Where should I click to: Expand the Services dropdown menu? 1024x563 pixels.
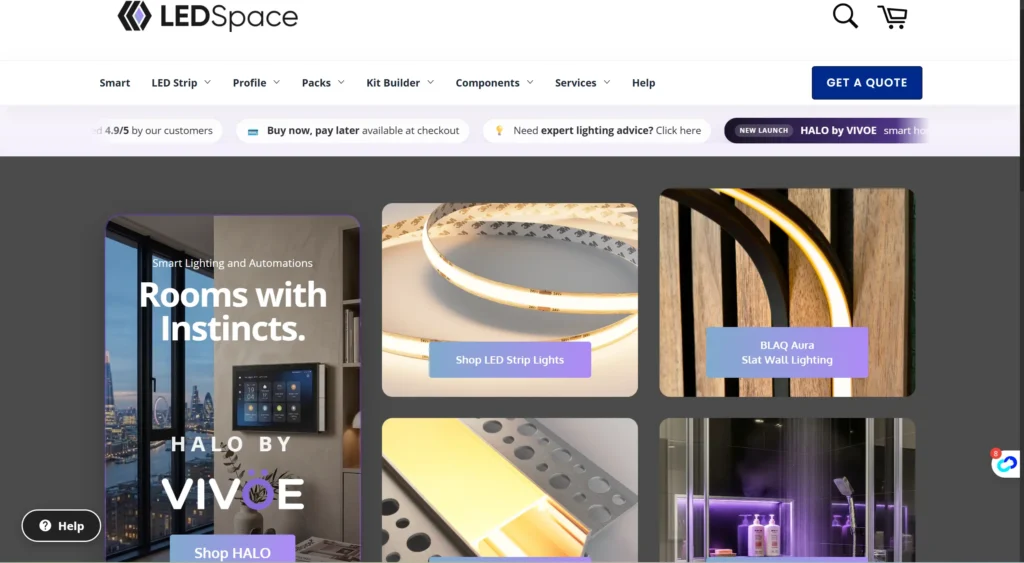[x=583, y=83]
